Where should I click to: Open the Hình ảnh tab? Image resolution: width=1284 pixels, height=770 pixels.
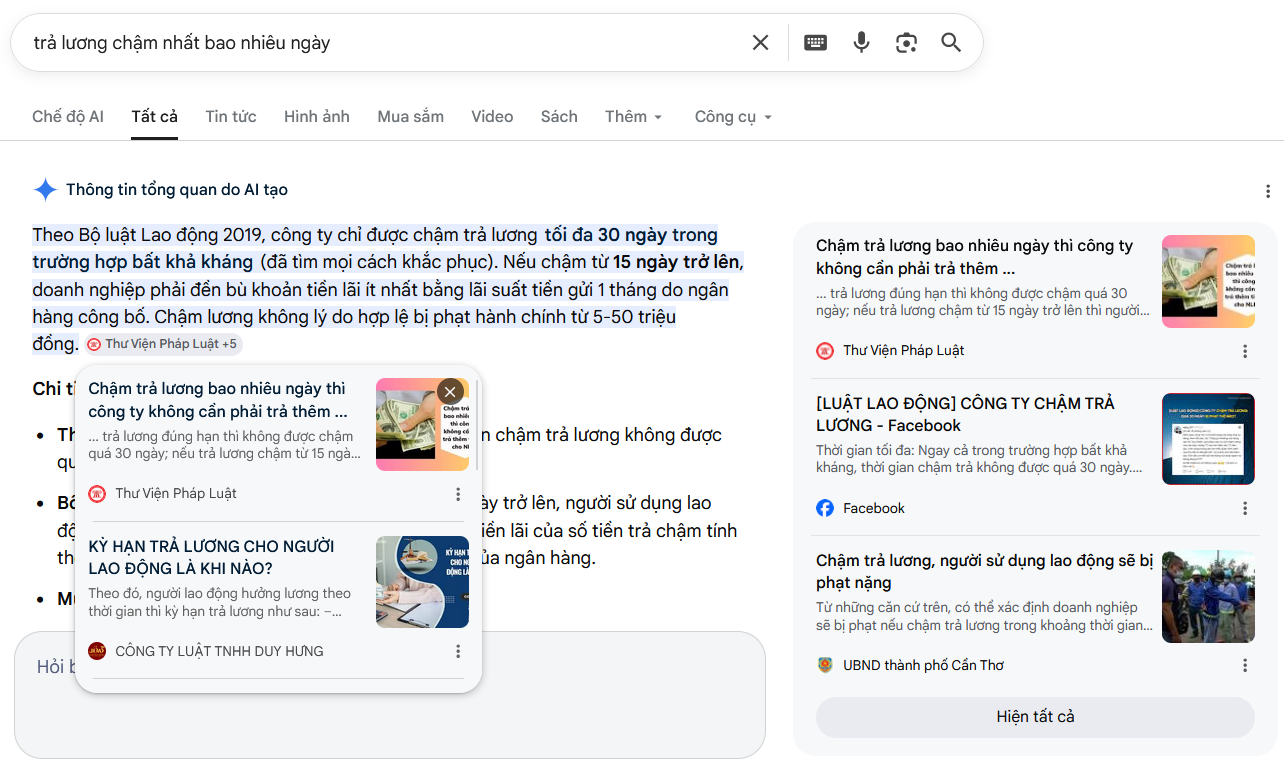tap(316, 117)
